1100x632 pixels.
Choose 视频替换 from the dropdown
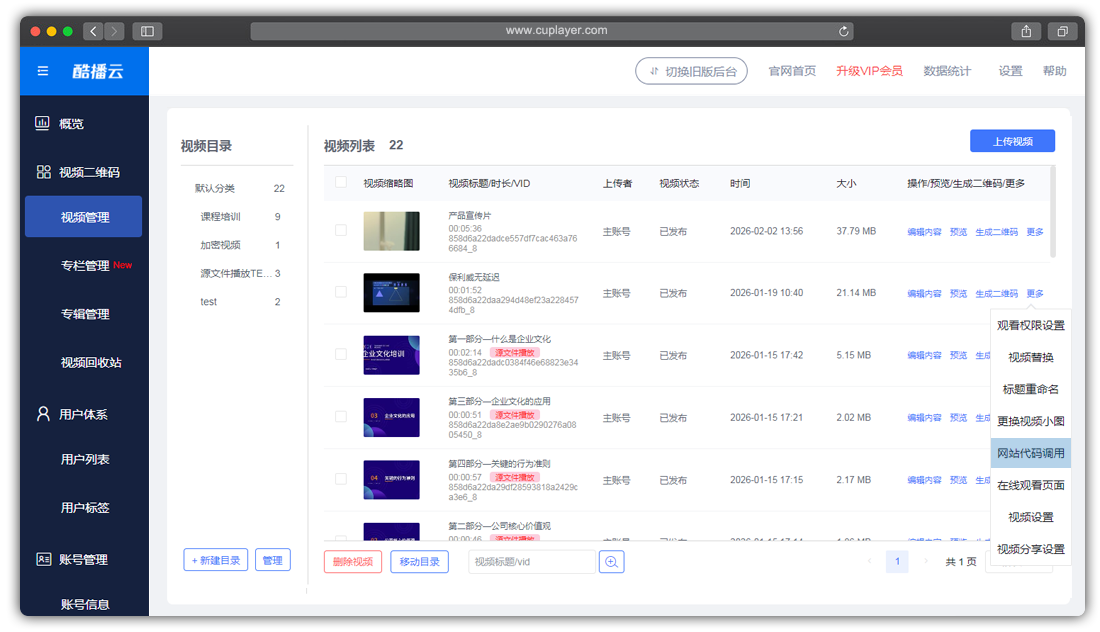click(1031, 357)
